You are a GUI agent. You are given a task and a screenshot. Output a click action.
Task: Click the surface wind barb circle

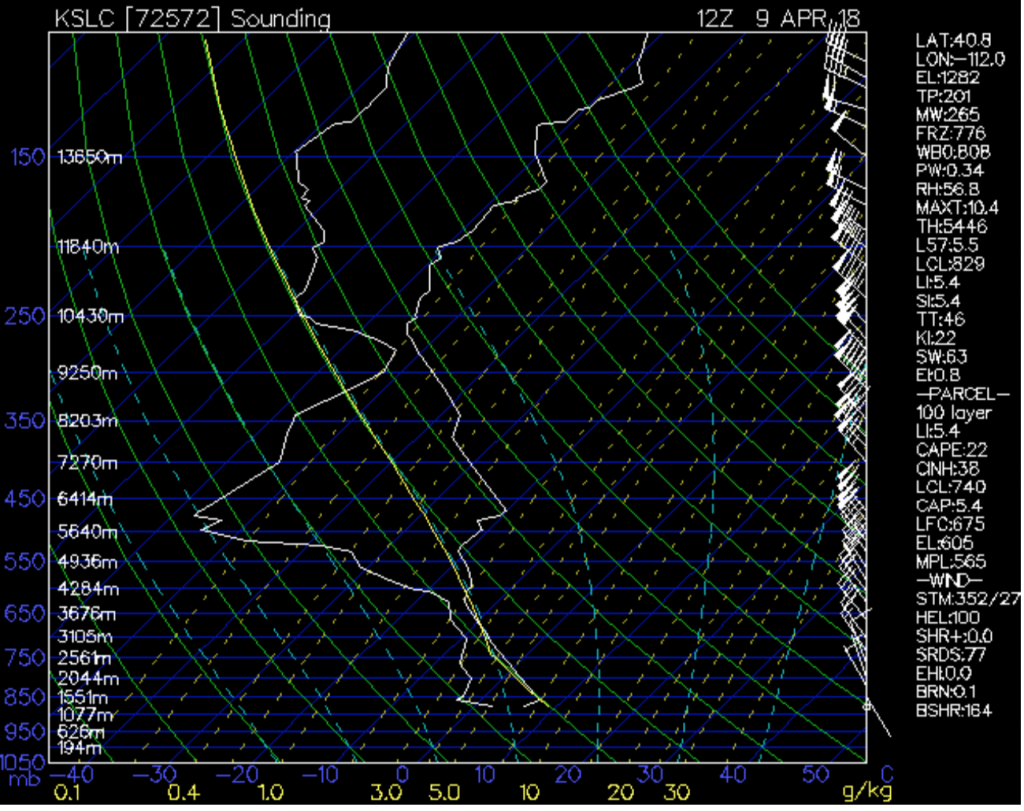click(x=867, y=706)
